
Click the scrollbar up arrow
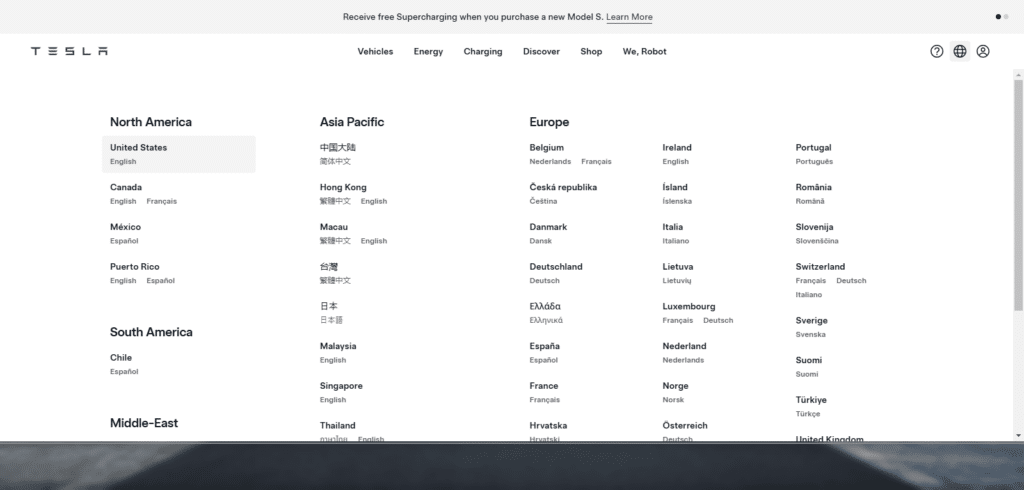(1018, 74)
